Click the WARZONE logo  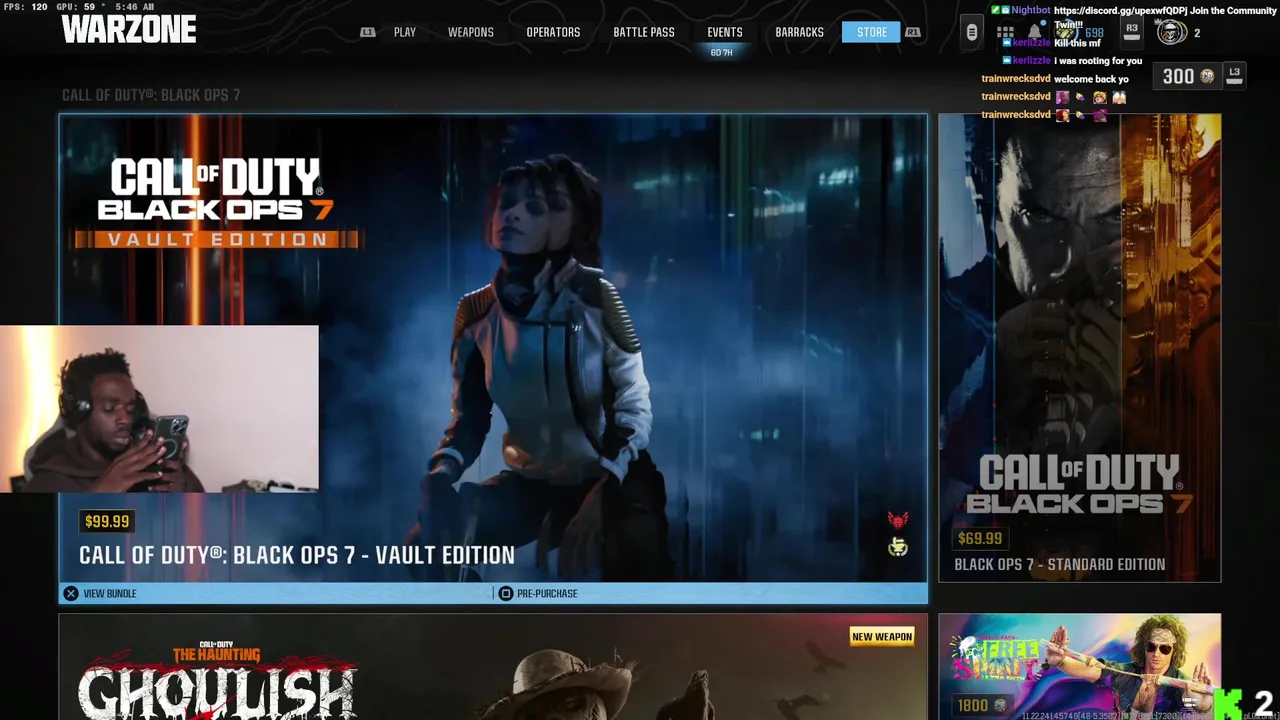coord(129,30)
